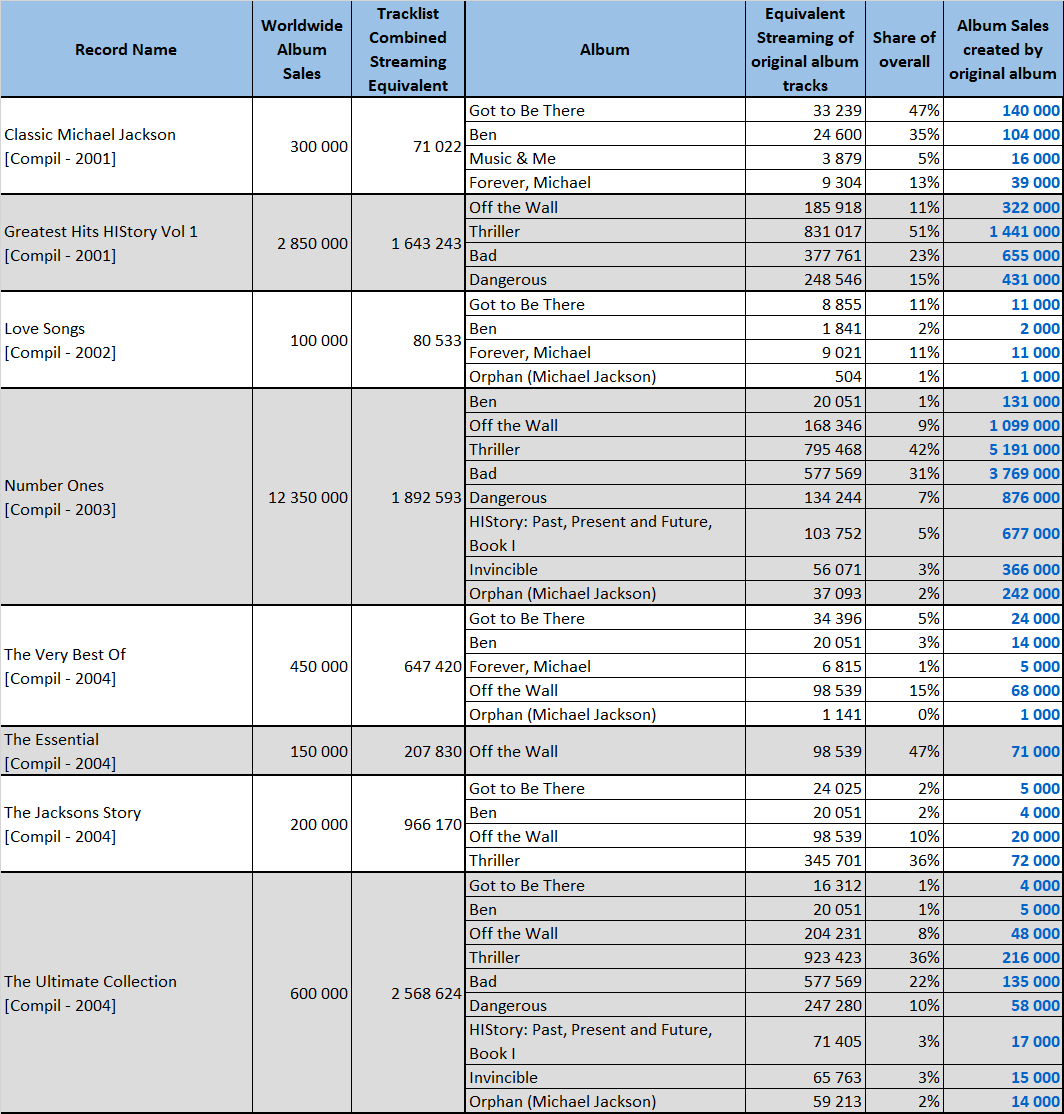
Task: Click the Album column header
Action: point(604,49)
